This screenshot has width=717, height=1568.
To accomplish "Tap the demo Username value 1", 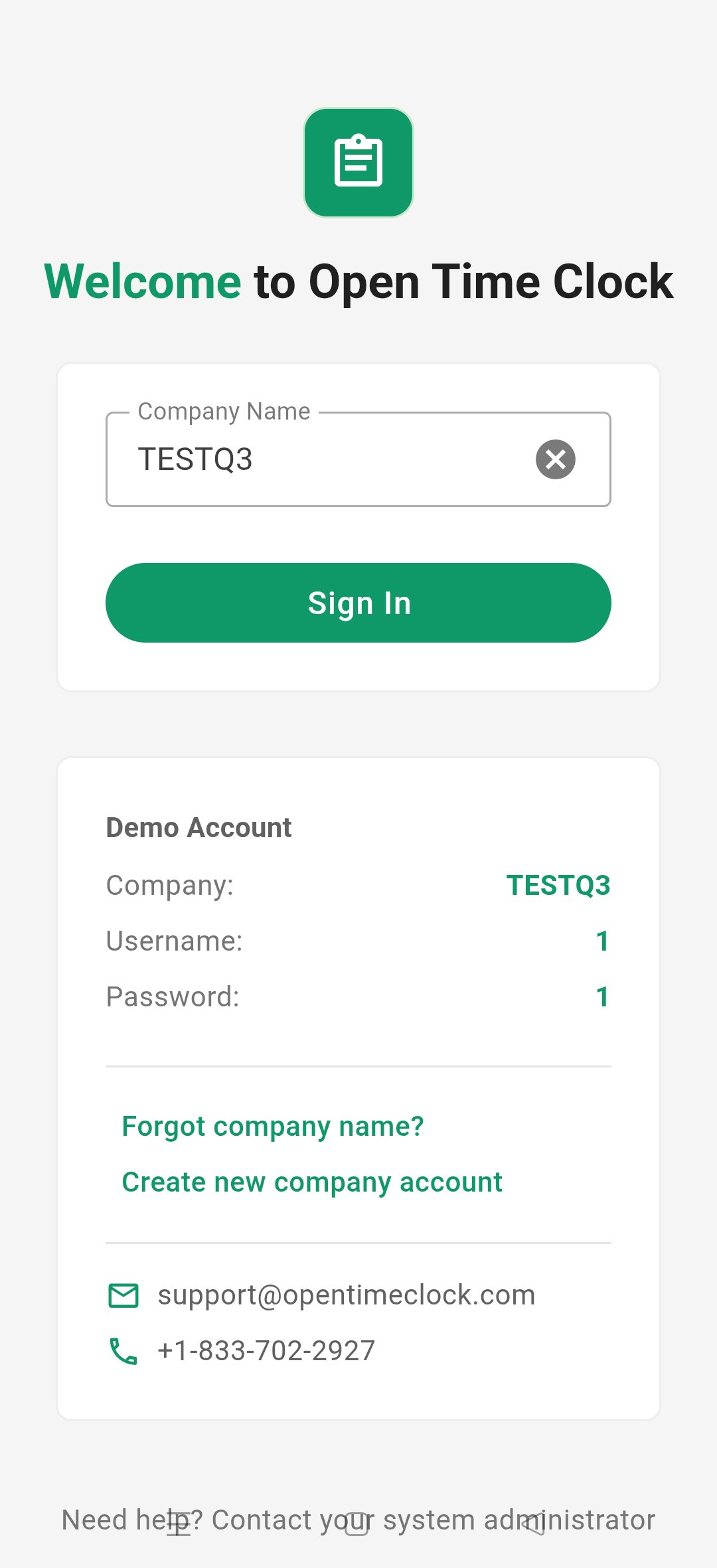I will (x=602, y=941).
